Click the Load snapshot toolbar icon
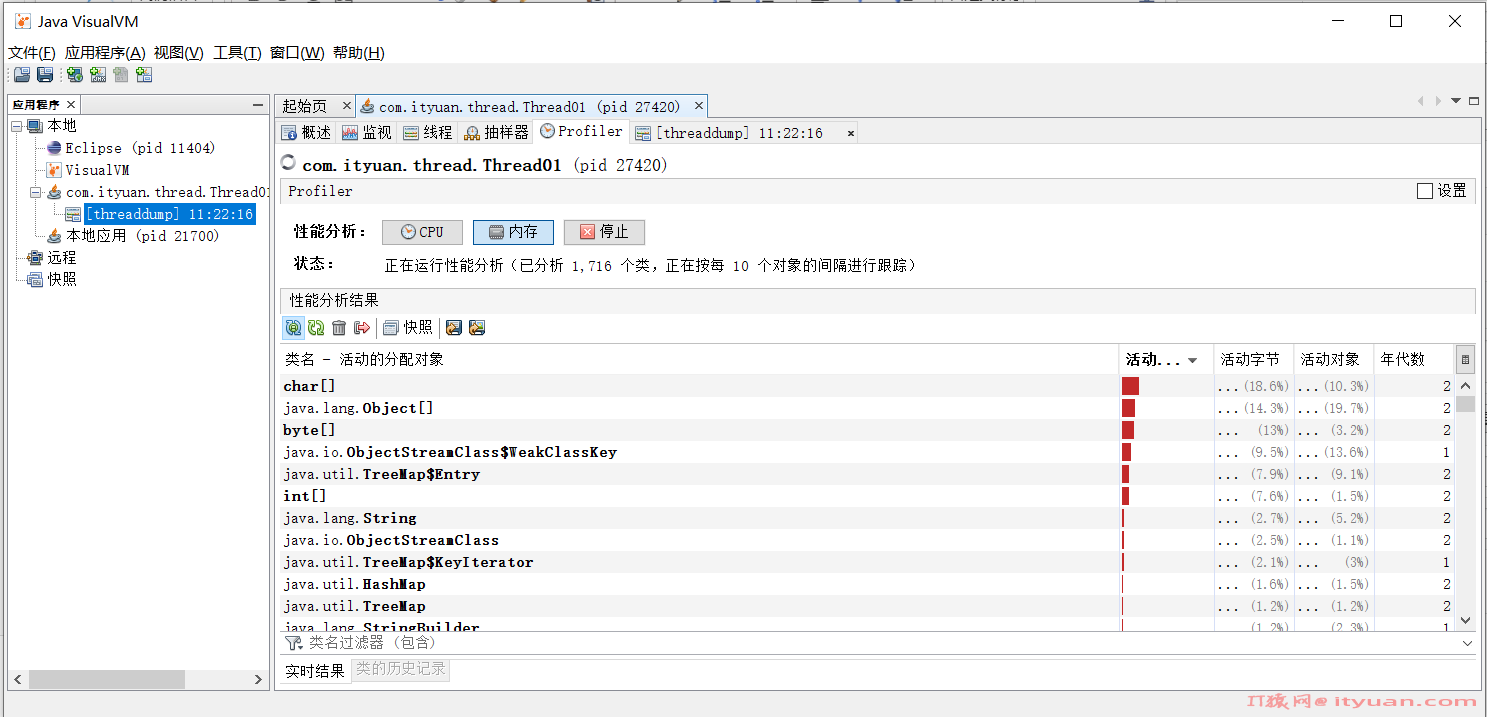 pyautogui.click(x=22, y=75)
